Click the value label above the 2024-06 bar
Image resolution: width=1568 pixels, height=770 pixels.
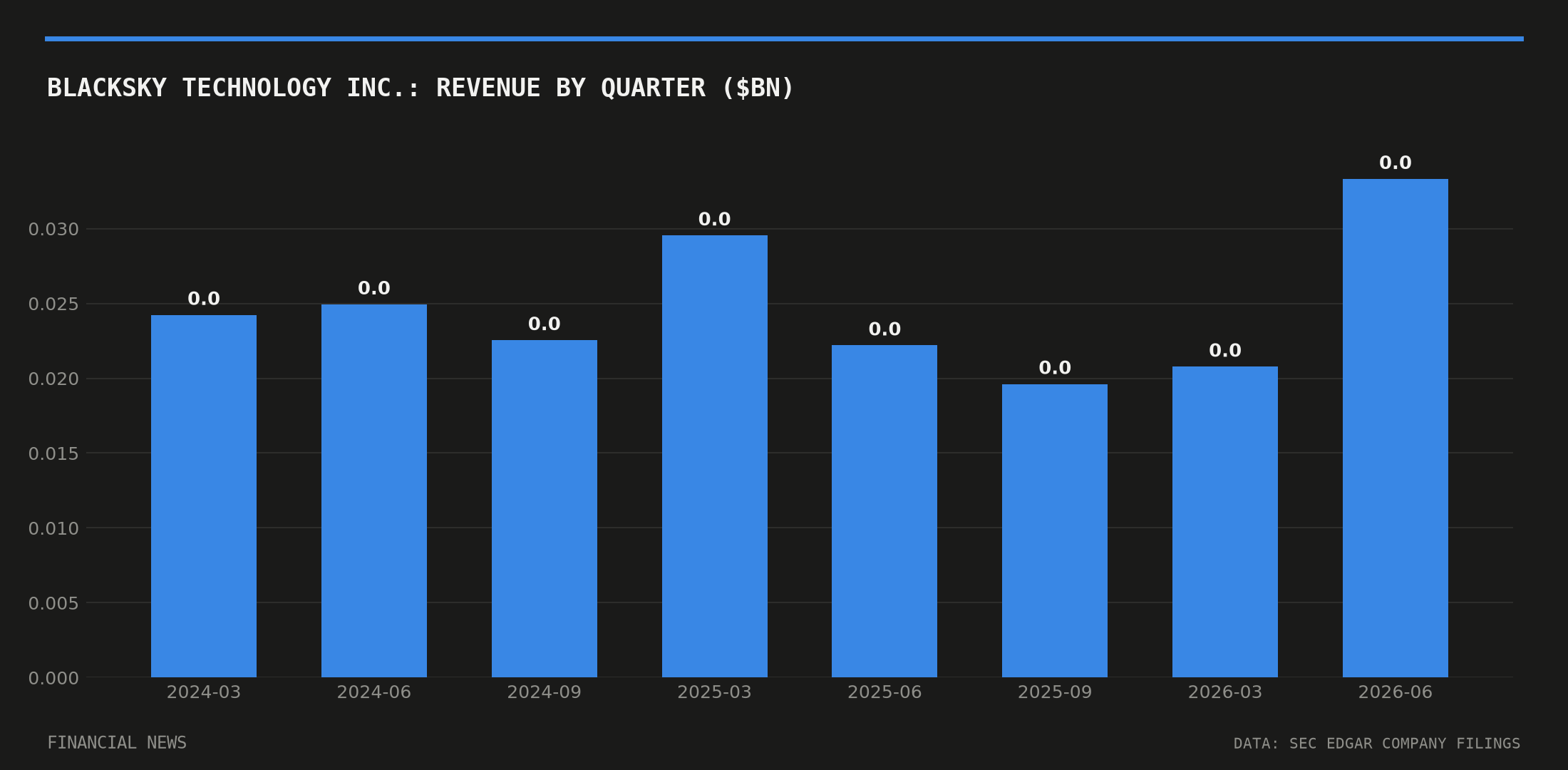point(374,288)
